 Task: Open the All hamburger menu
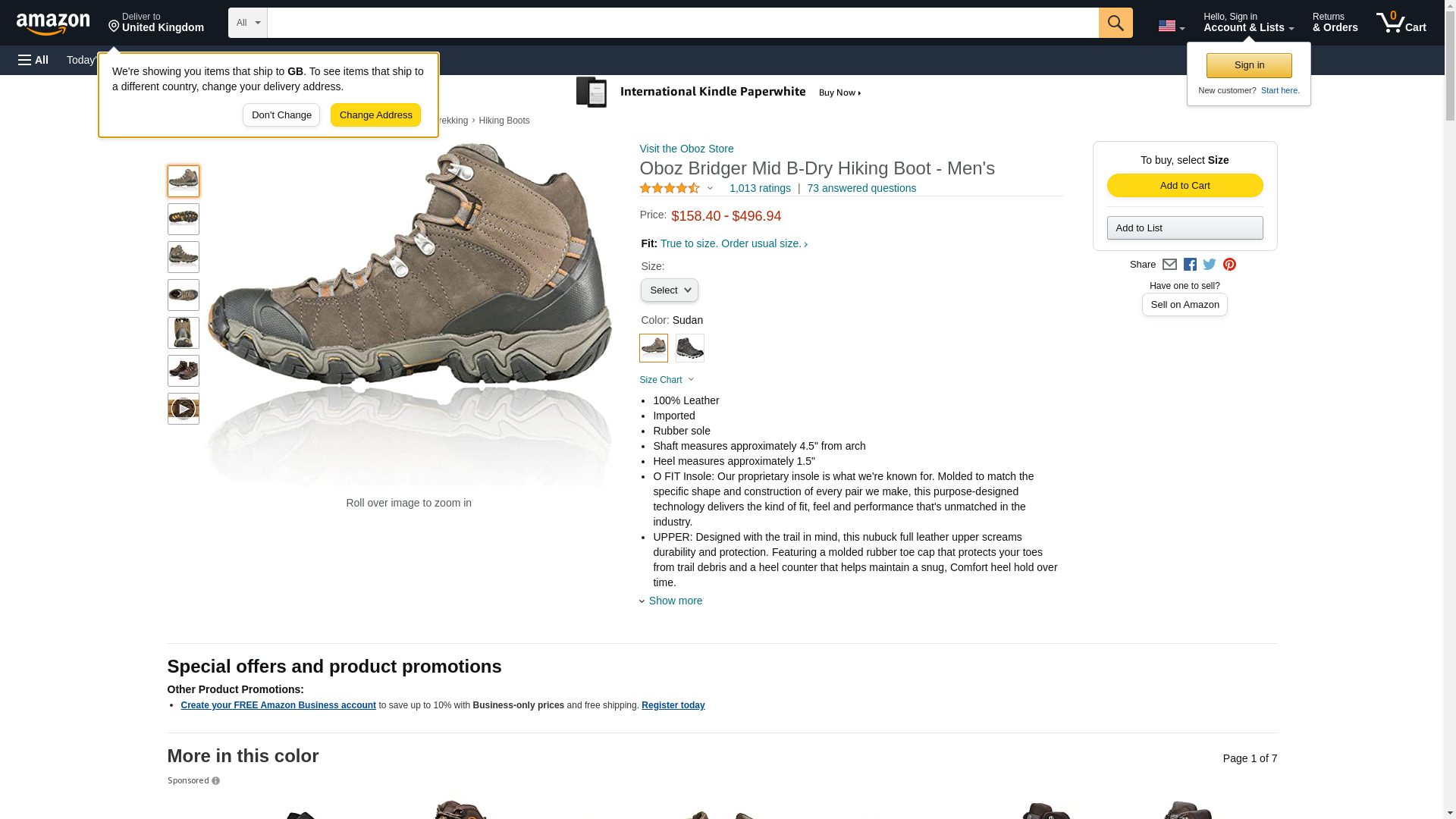click(x=33, y=60)
